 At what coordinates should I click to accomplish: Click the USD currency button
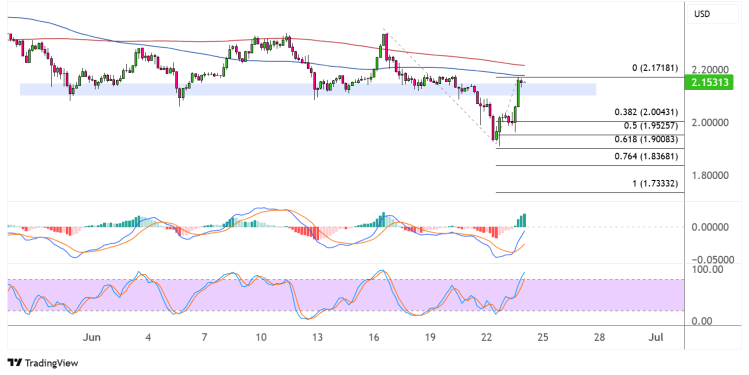pos(712,14)
